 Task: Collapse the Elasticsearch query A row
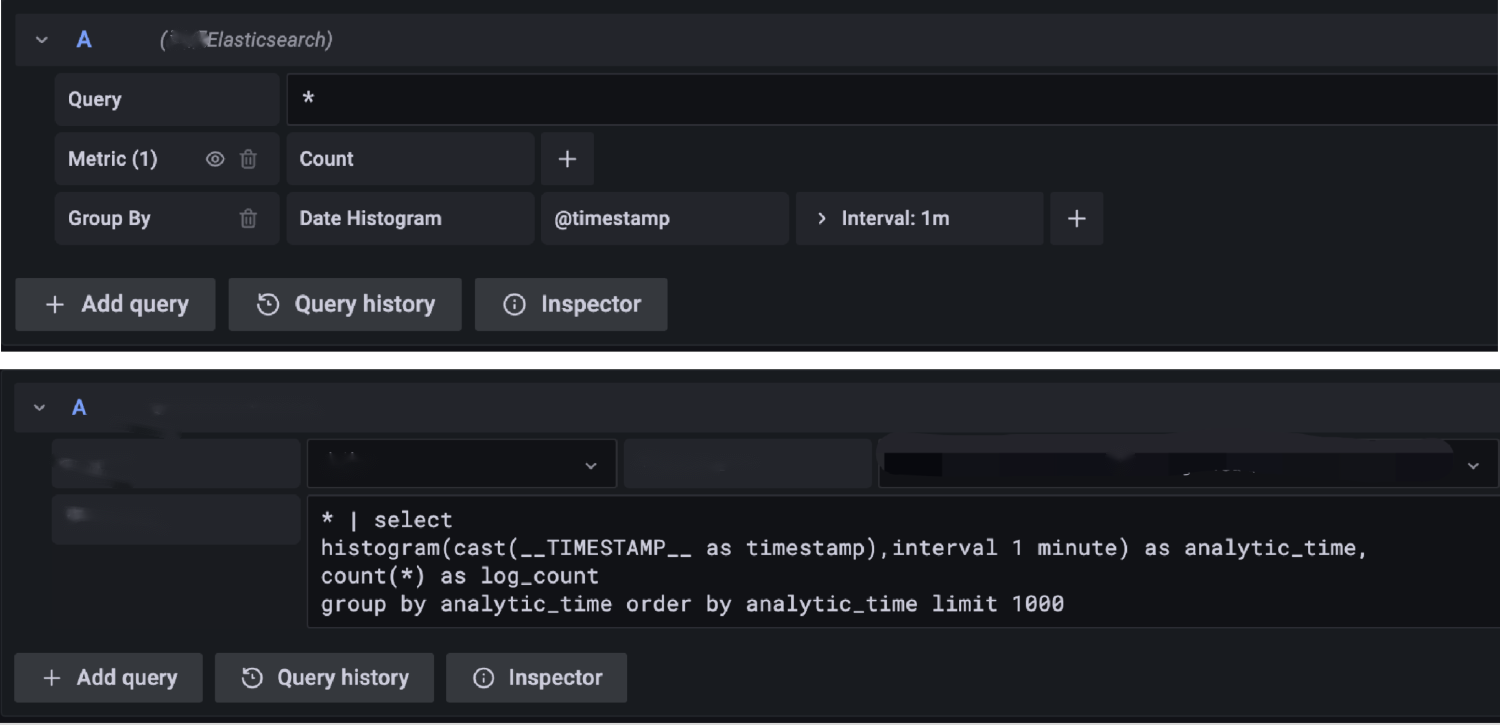pos(41,40)
